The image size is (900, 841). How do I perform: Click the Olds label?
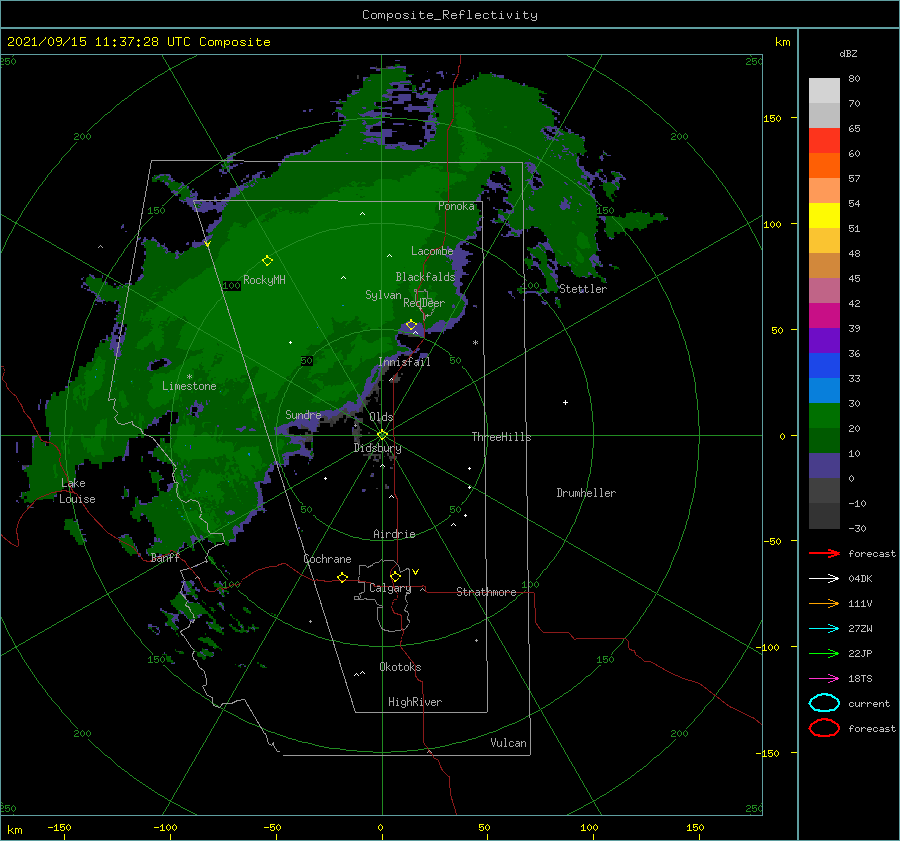point(381,417)
